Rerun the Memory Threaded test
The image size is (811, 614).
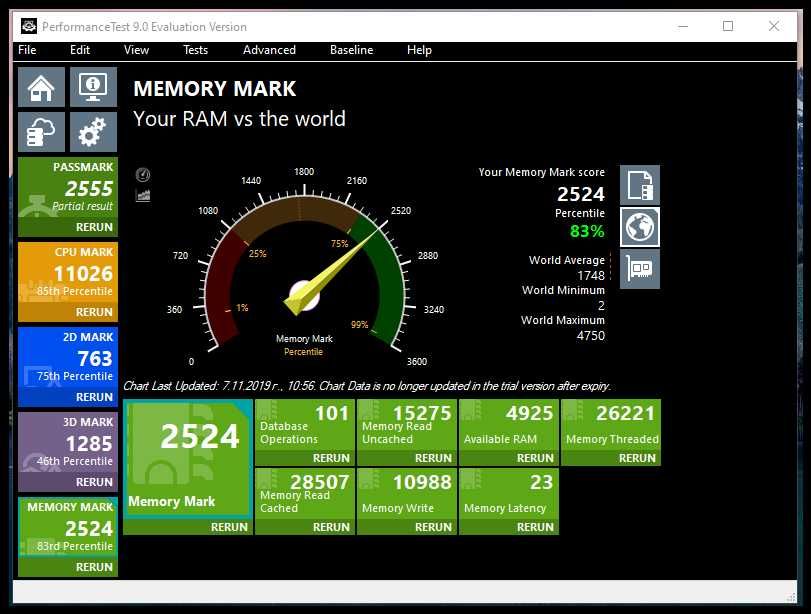click(637, 458)
